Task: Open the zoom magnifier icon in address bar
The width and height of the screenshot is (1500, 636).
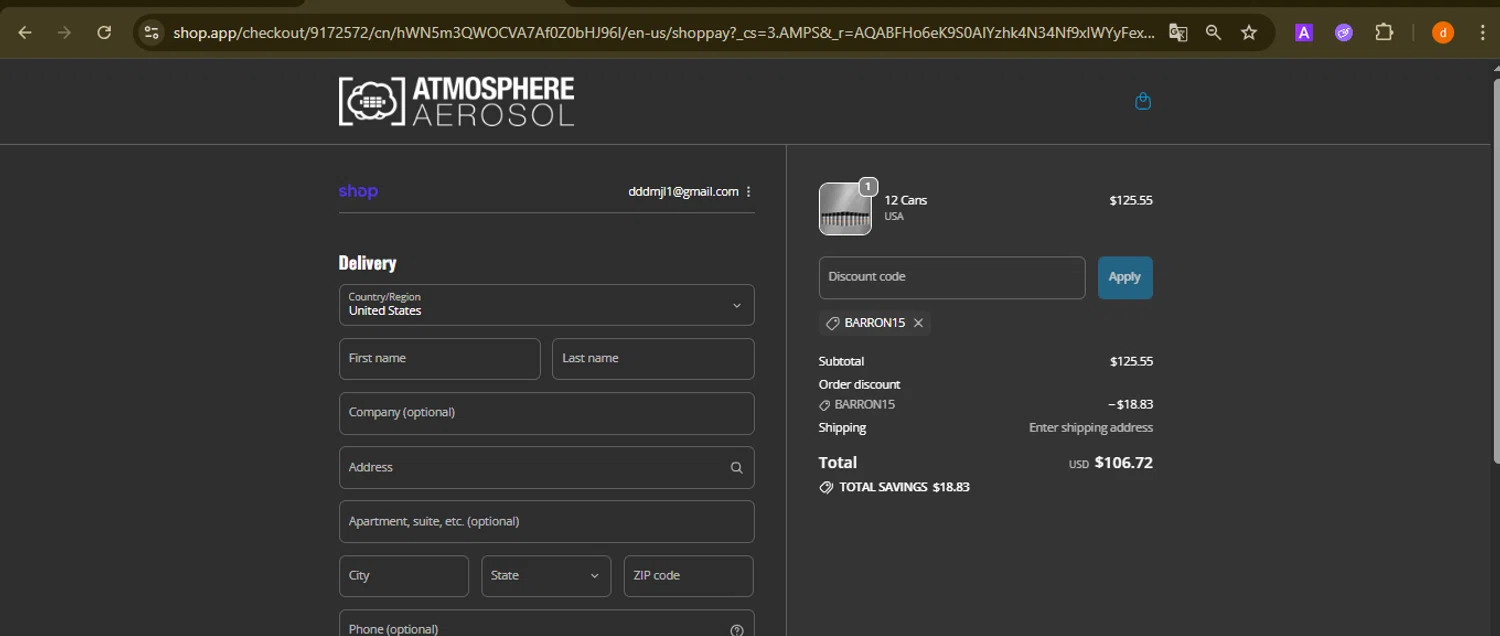Action: tap(1213, 33)
